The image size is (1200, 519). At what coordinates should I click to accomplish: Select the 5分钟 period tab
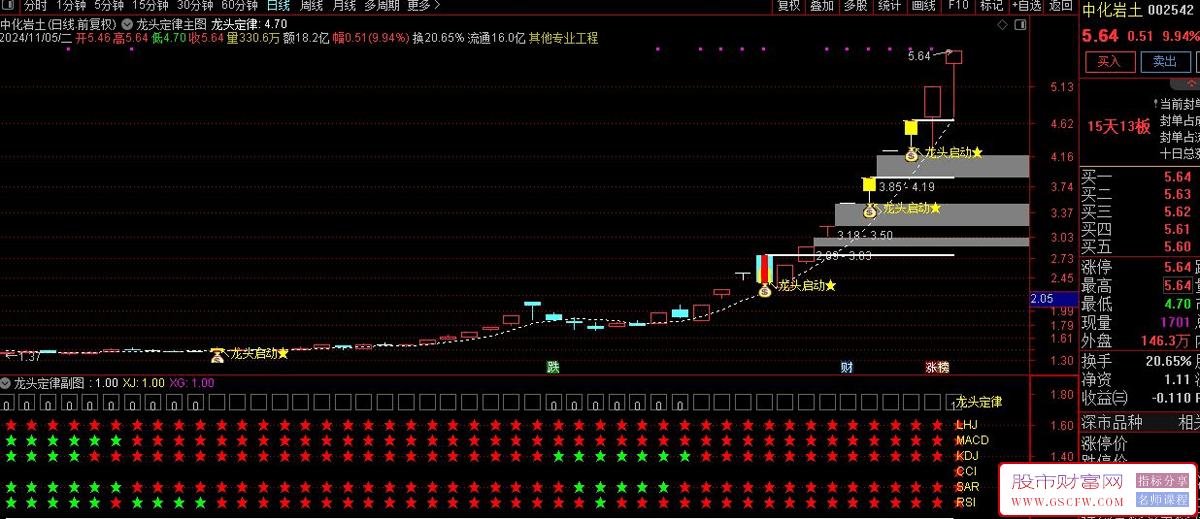click(x=109, y=6)
